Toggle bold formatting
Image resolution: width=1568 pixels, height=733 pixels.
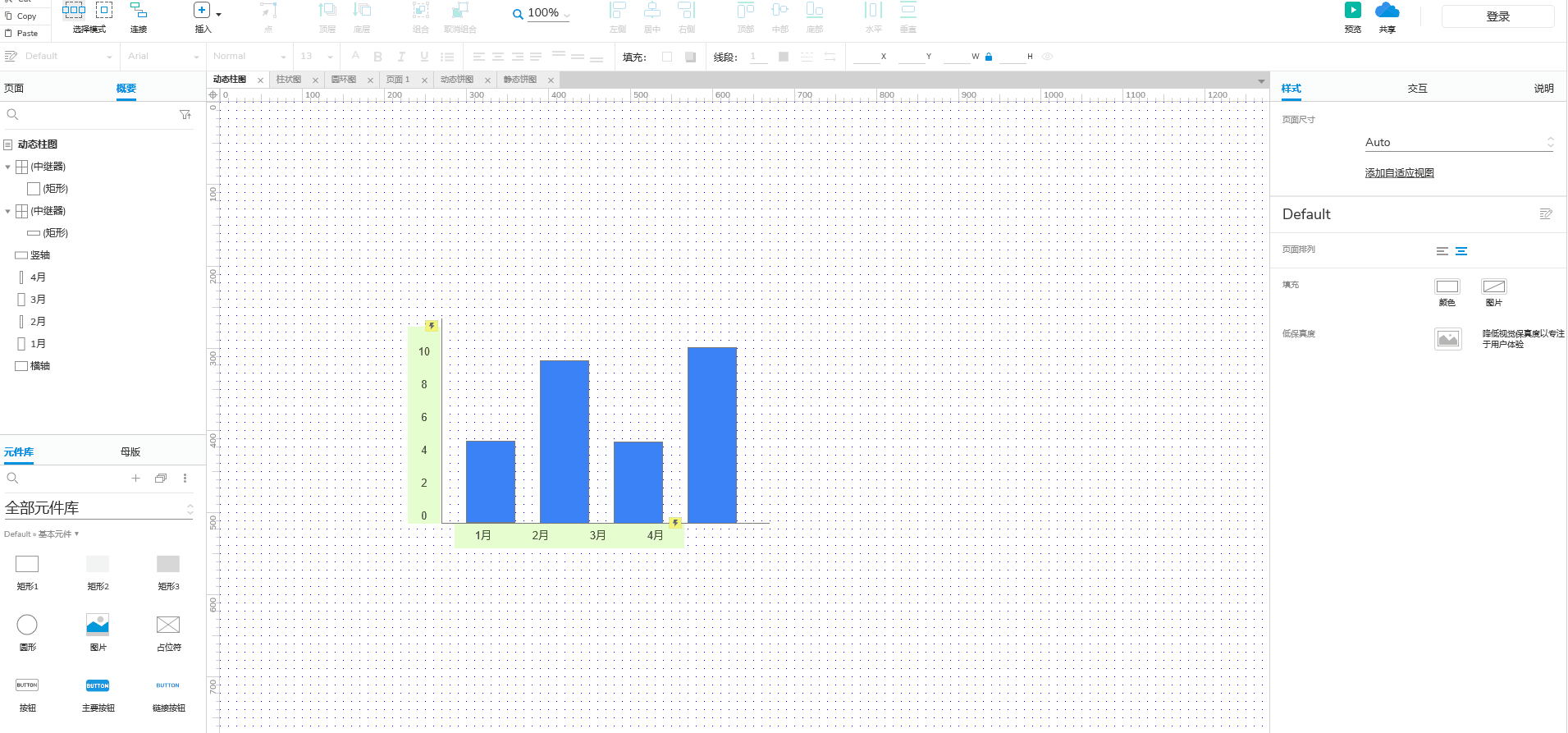coord(378,57)
